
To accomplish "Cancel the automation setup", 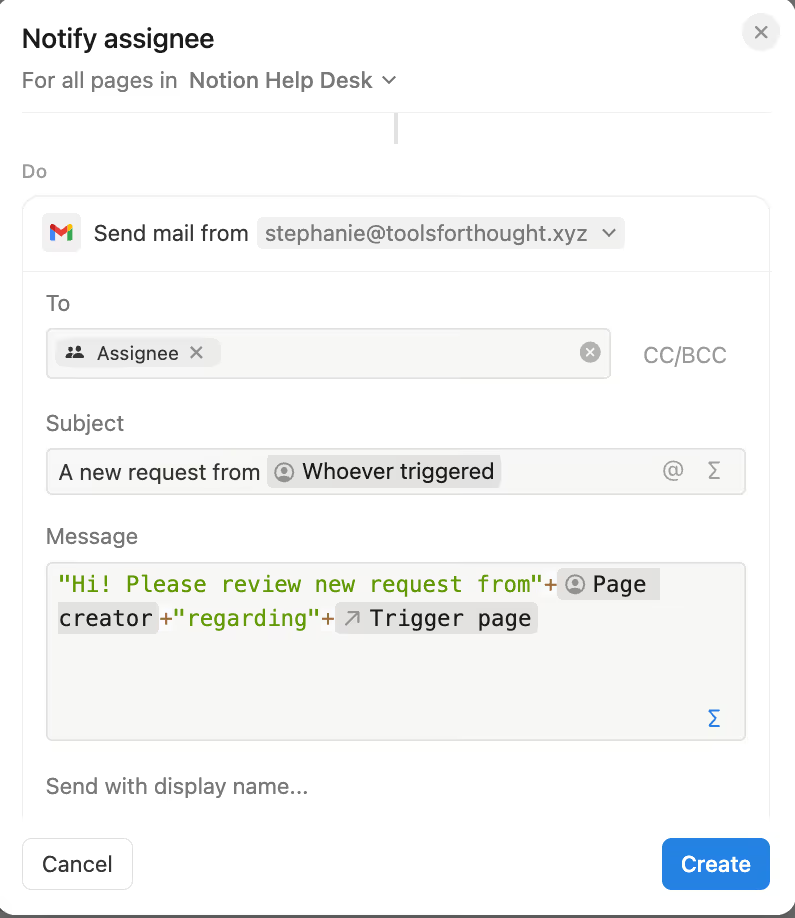I will 77,864.
